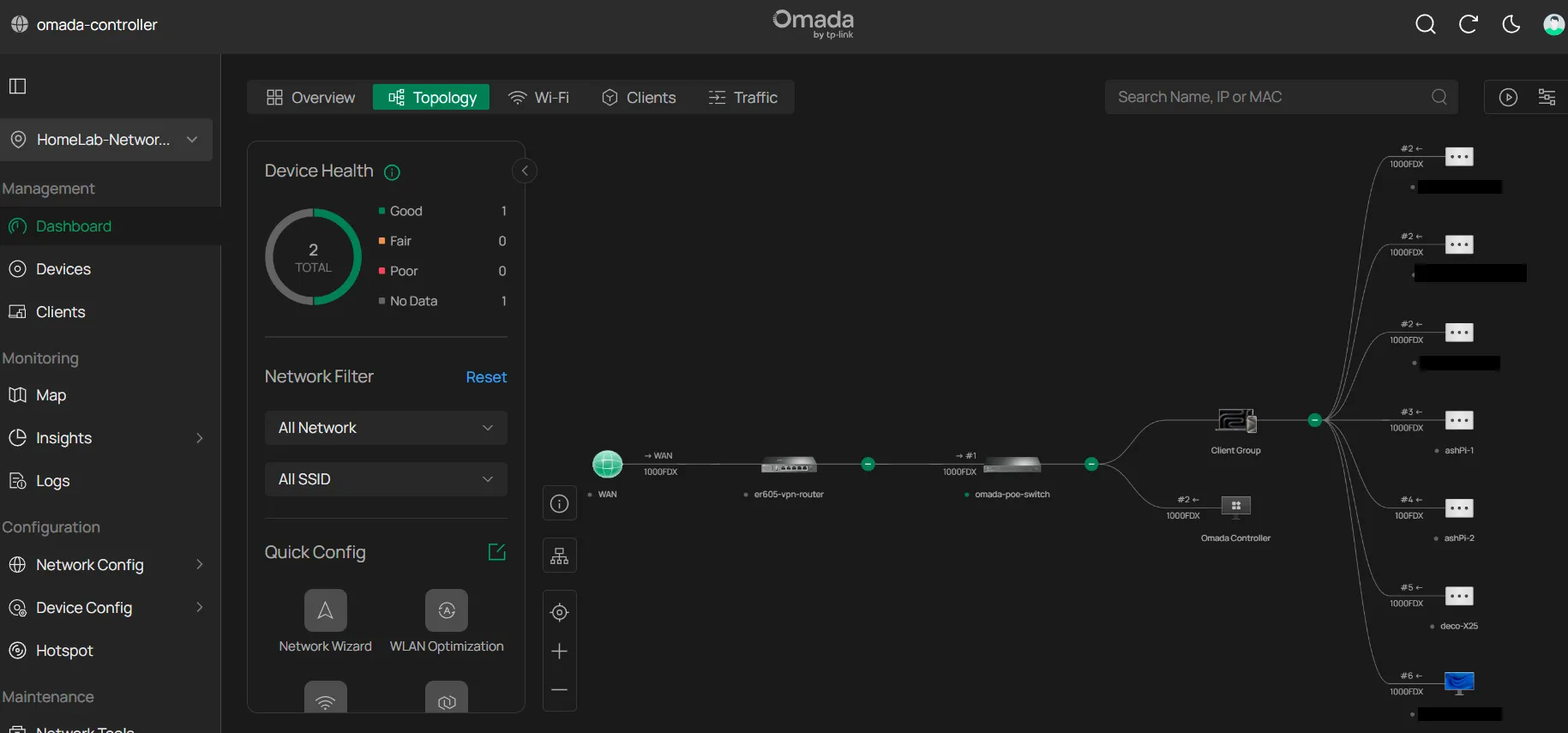Focus the Search Name, IP or MAC field
1568x733 pixels.
point(1283,97)
